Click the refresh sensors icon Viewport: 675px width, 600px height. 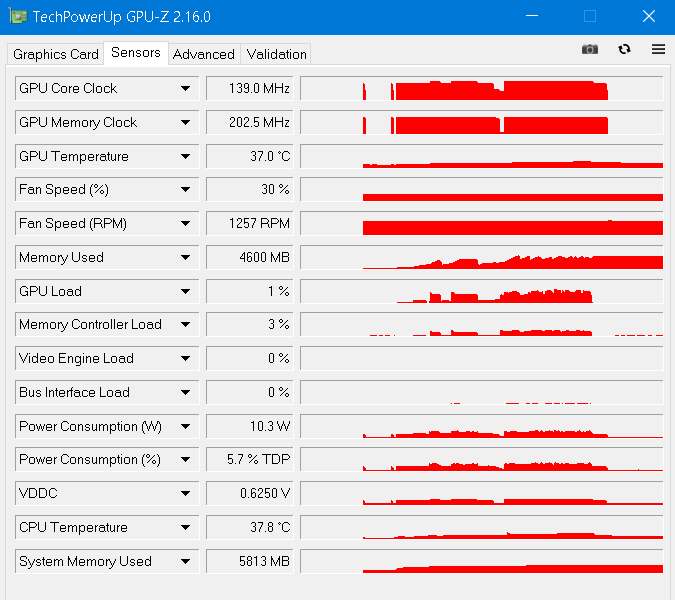click(x=624, y=49)
